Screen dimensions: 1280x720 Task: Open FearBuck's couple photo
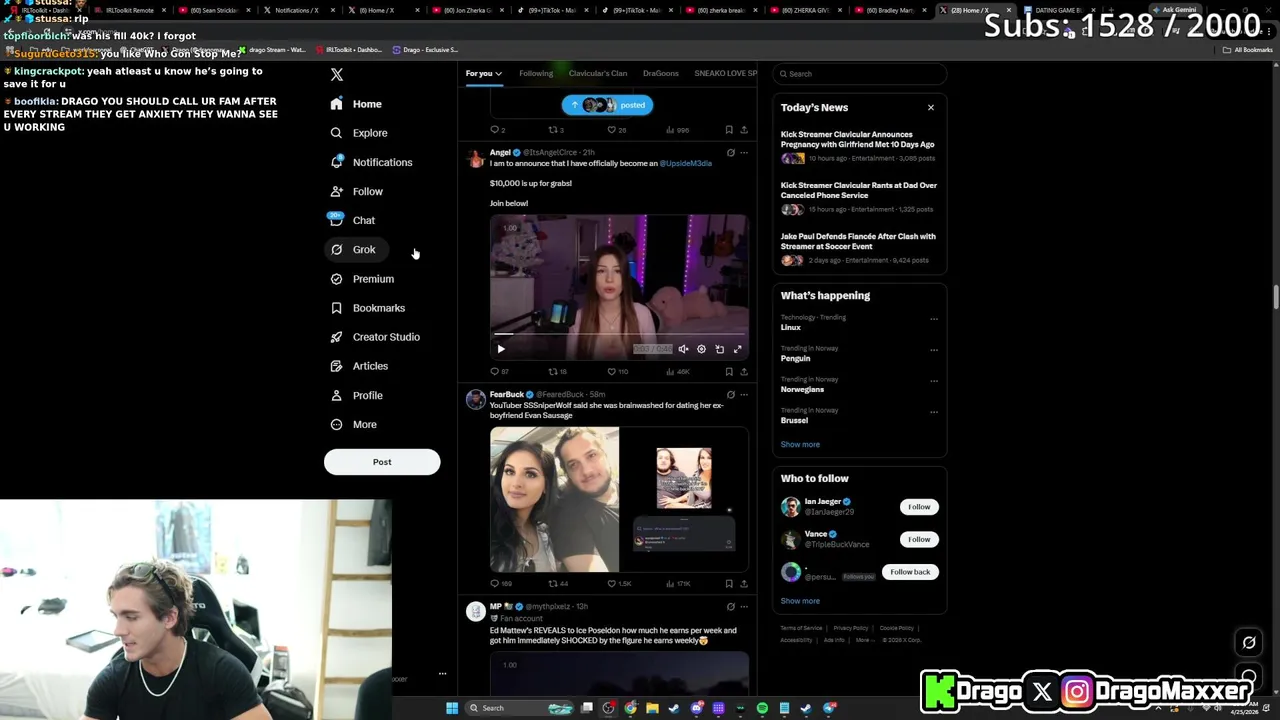coord(554,499)
